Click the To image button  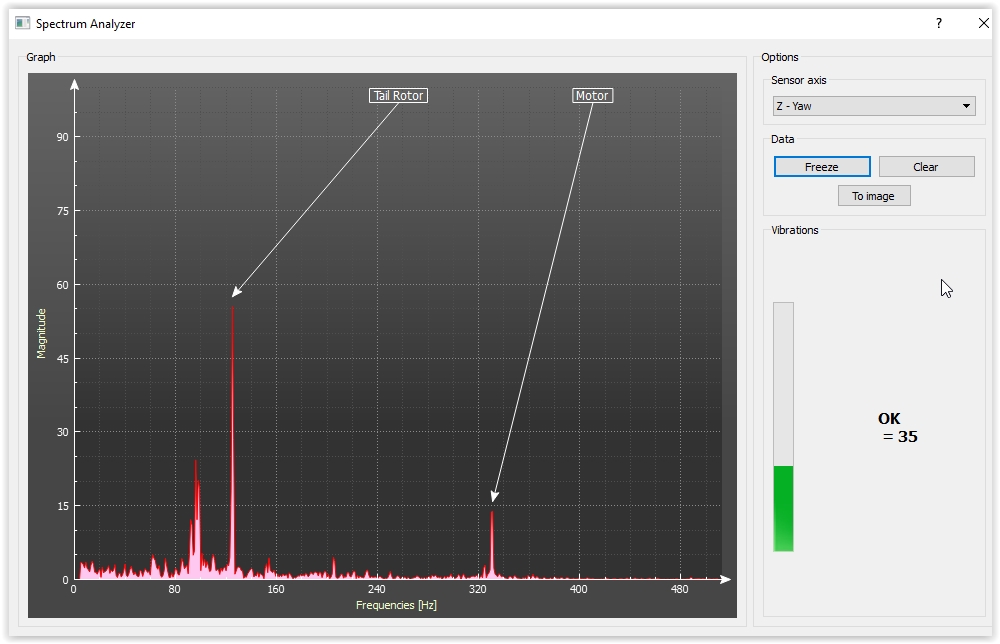point(873,196)
